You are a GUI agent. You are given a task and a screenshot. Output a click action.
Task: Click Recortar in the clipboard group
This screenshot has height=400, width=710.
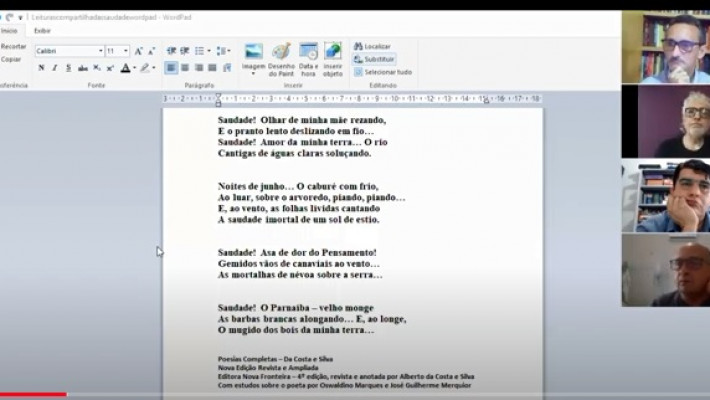[x=13, y=46]
